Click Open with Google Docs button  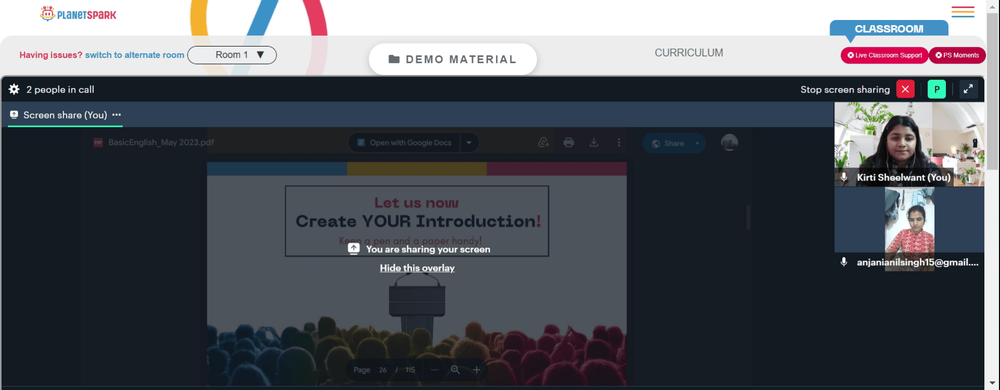point(405,143)
